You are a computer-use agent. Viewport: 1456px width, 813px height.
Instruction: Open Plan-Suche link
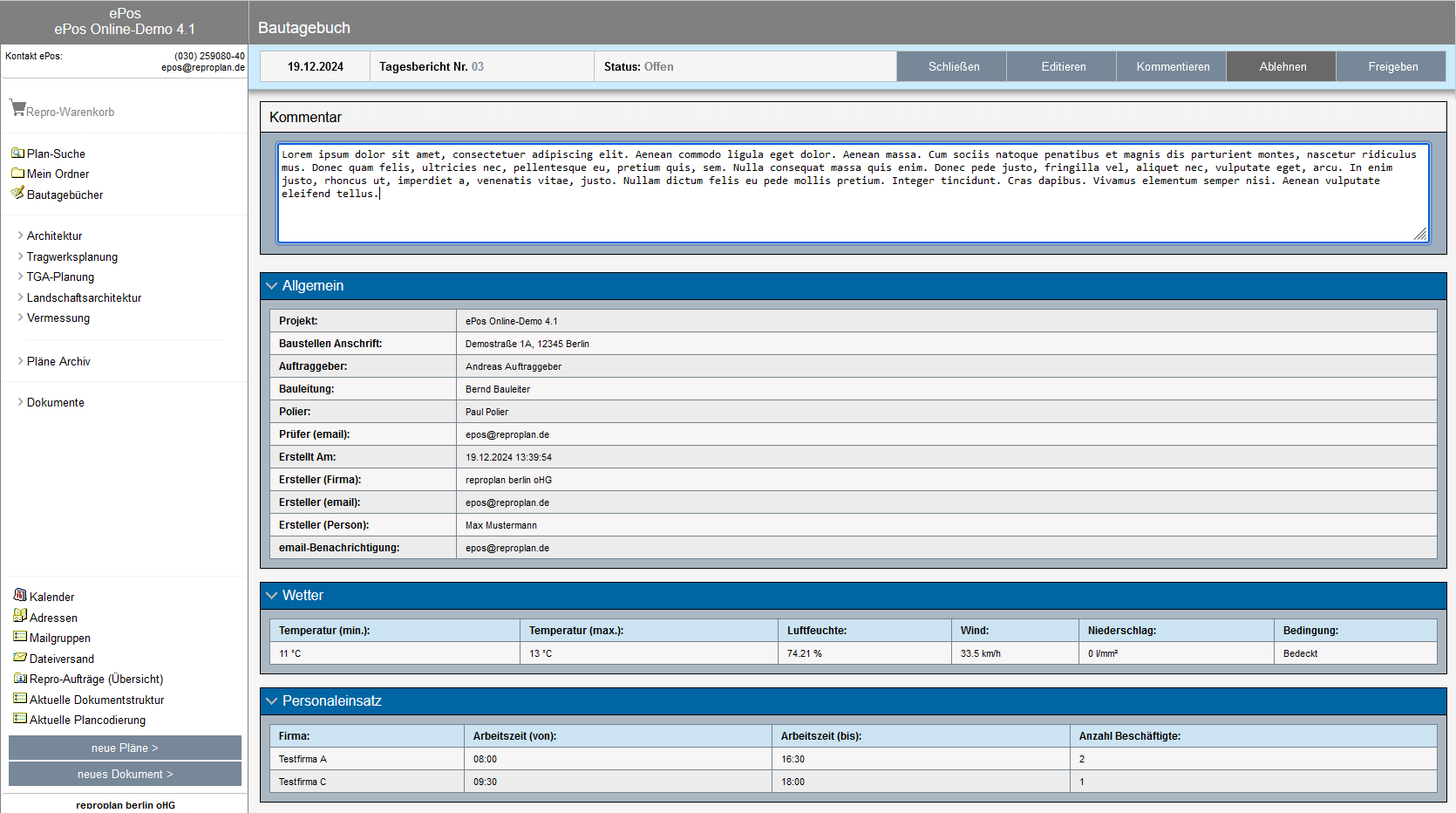pos(56,154)
